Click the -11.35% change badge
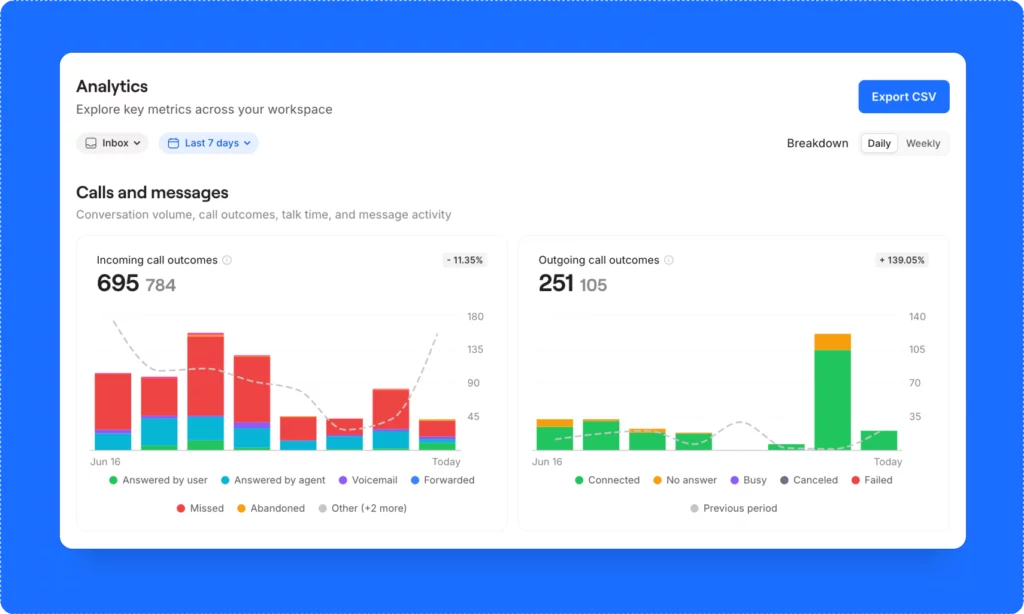The image size is (1024, 614). (464, 260)
